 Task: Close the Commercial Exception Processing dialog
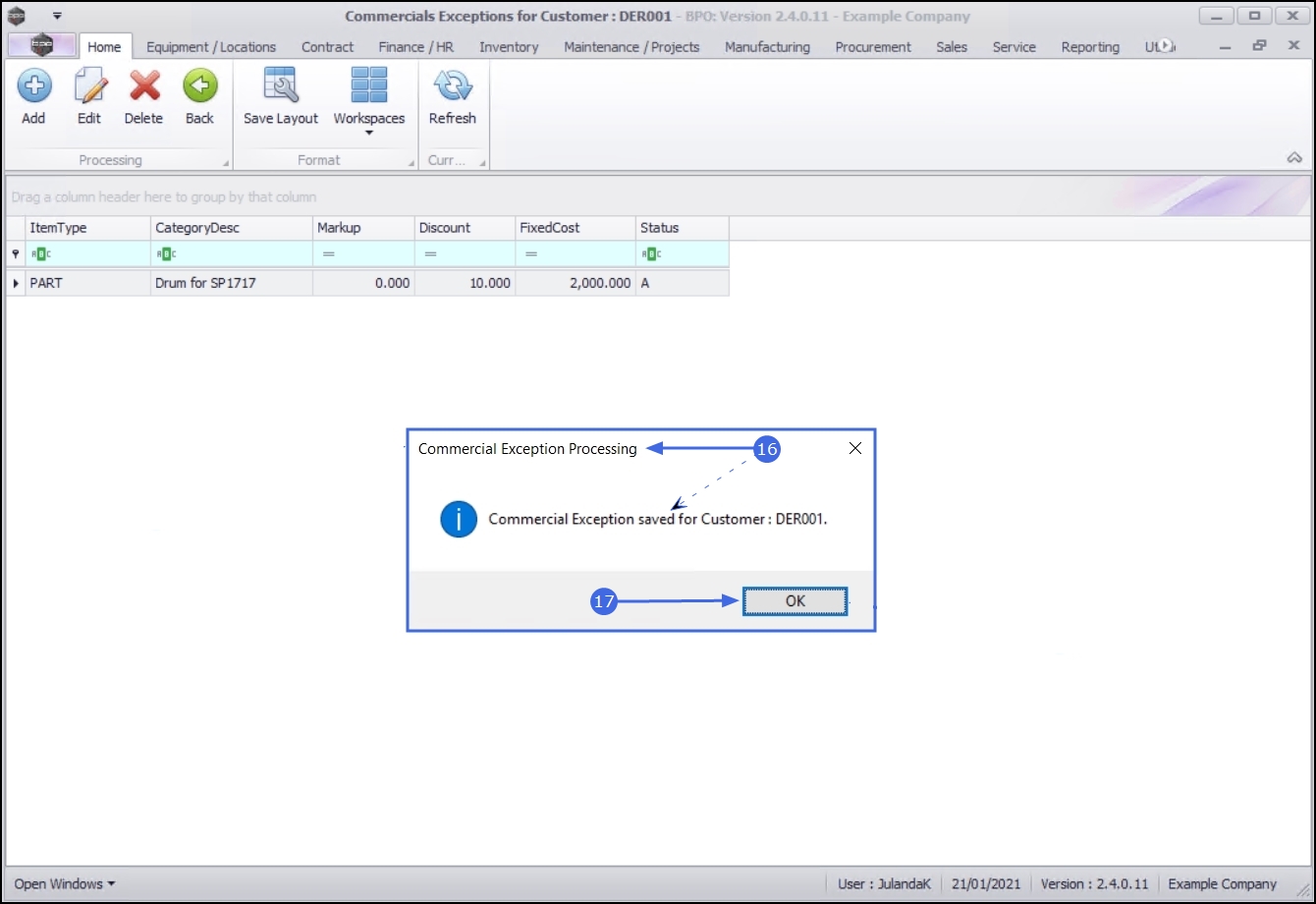854,448
